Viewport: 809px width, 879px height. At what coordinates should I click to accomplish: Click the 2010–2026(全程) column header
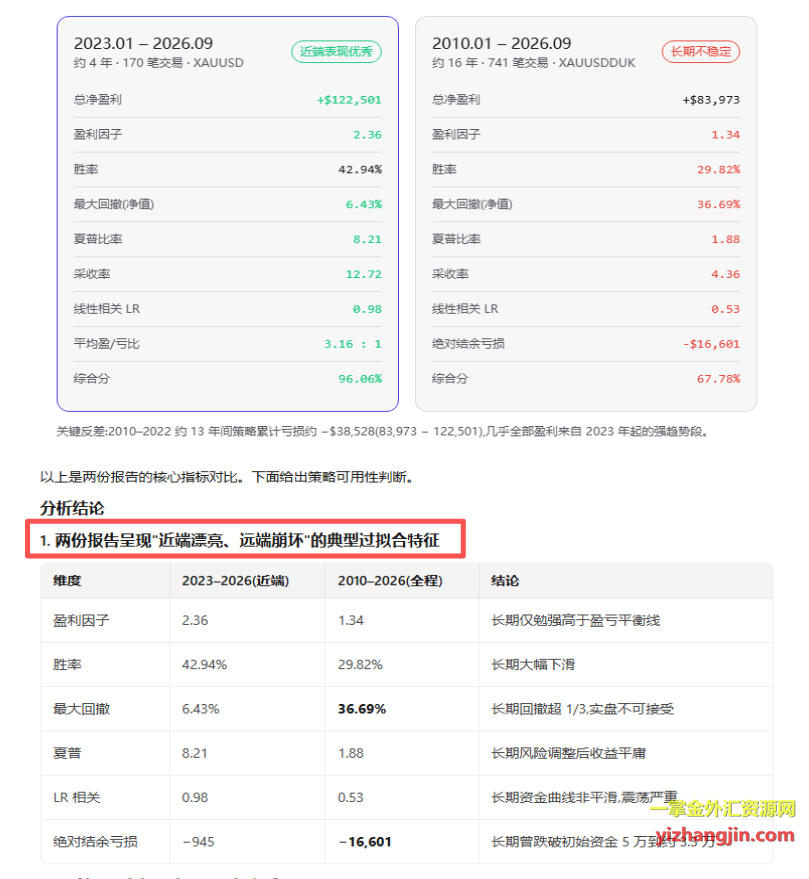tap(390, 581)
